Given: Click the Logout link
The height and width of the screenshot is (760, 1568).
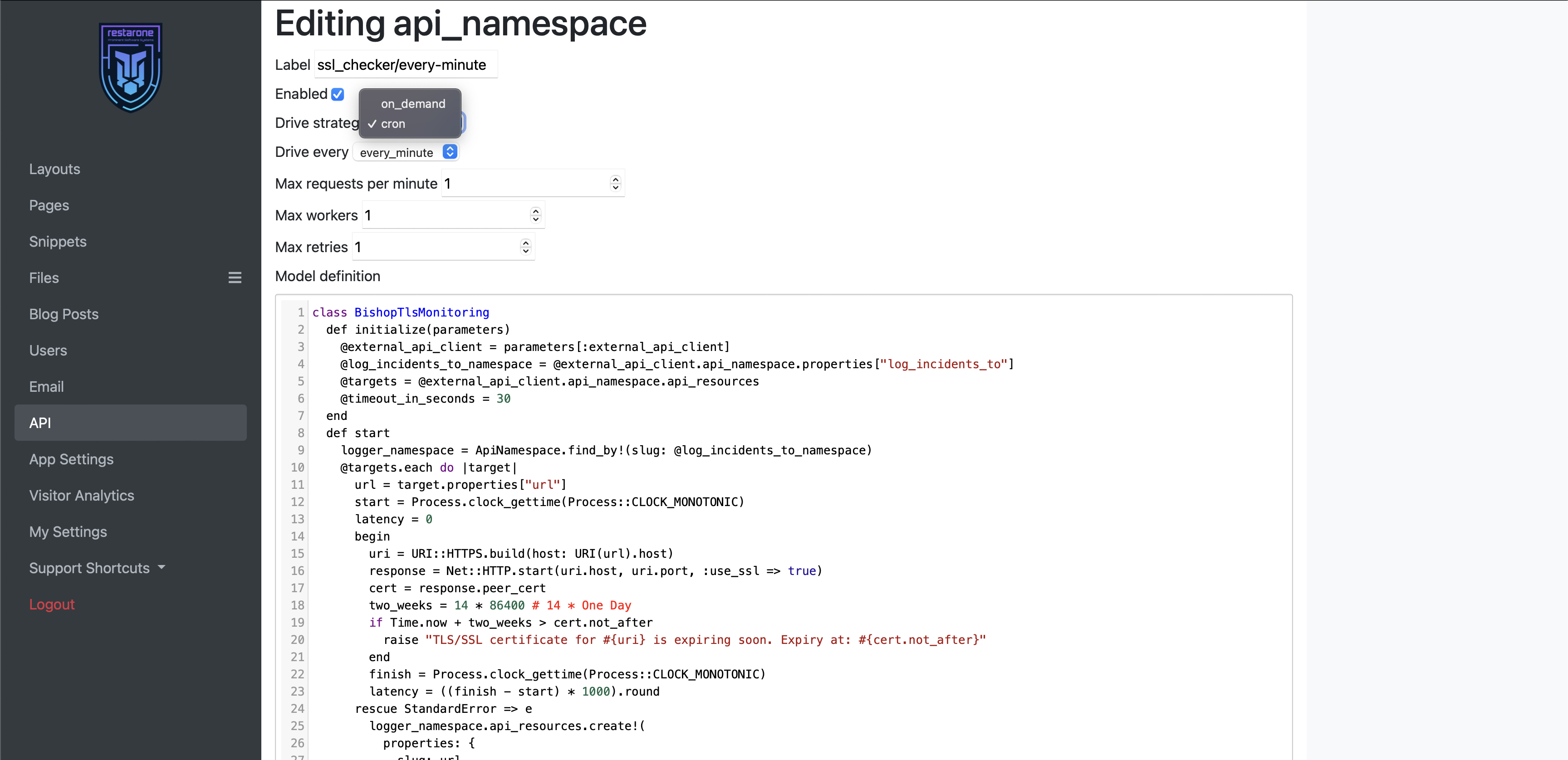Looking at the screenshot, I should coord(52,604).
